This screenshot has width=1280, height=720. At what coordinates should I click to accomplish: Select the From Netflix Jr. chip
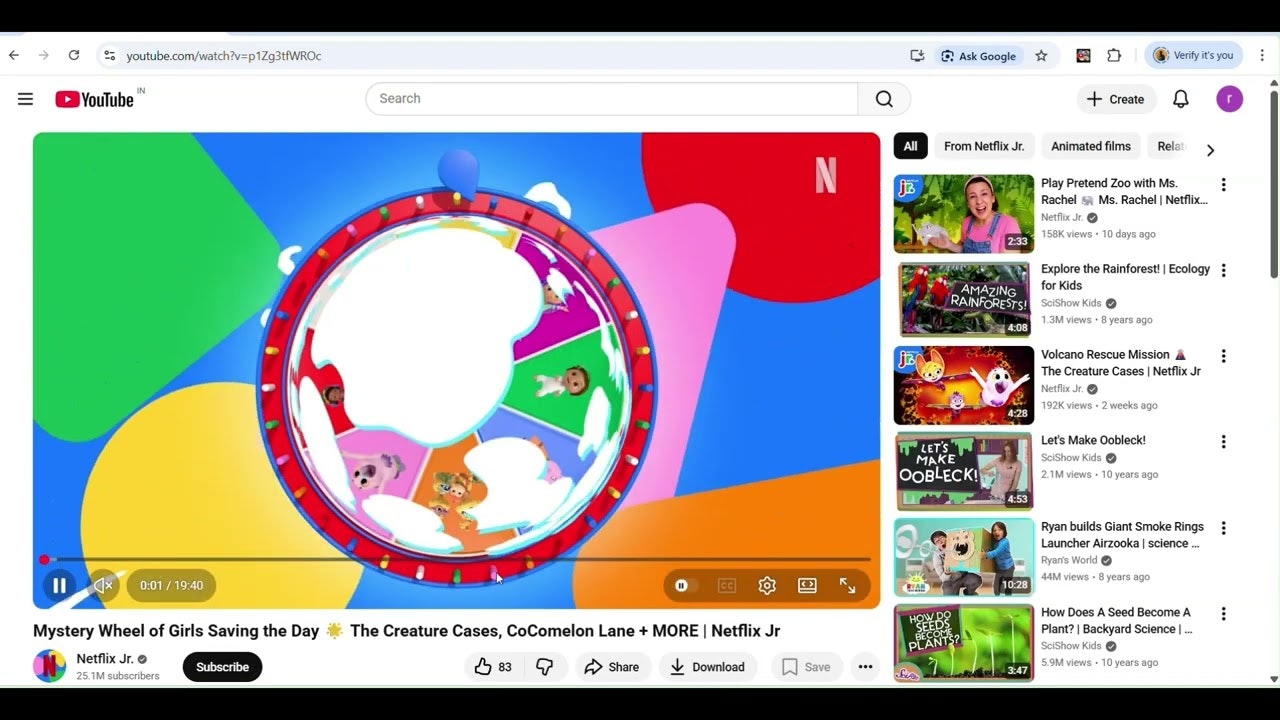984,146
